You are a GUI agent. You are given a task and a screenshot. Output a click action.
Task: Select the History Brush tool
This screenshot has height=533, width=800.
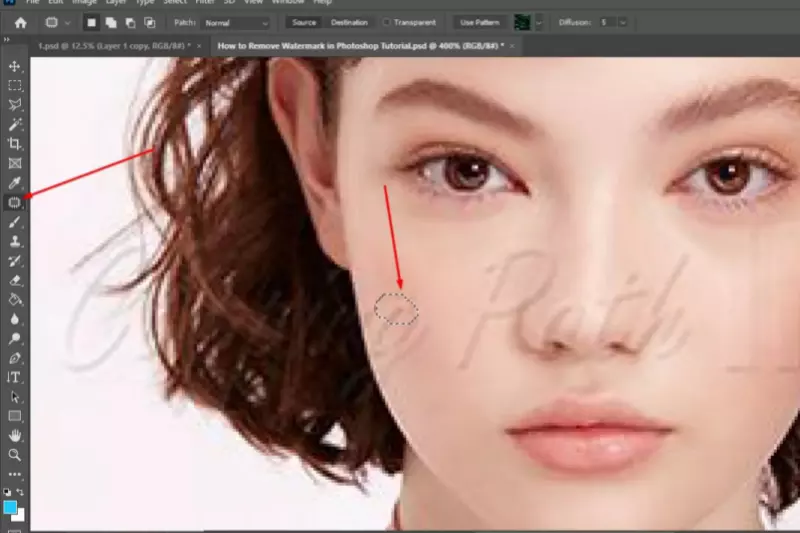click(14, 261)
